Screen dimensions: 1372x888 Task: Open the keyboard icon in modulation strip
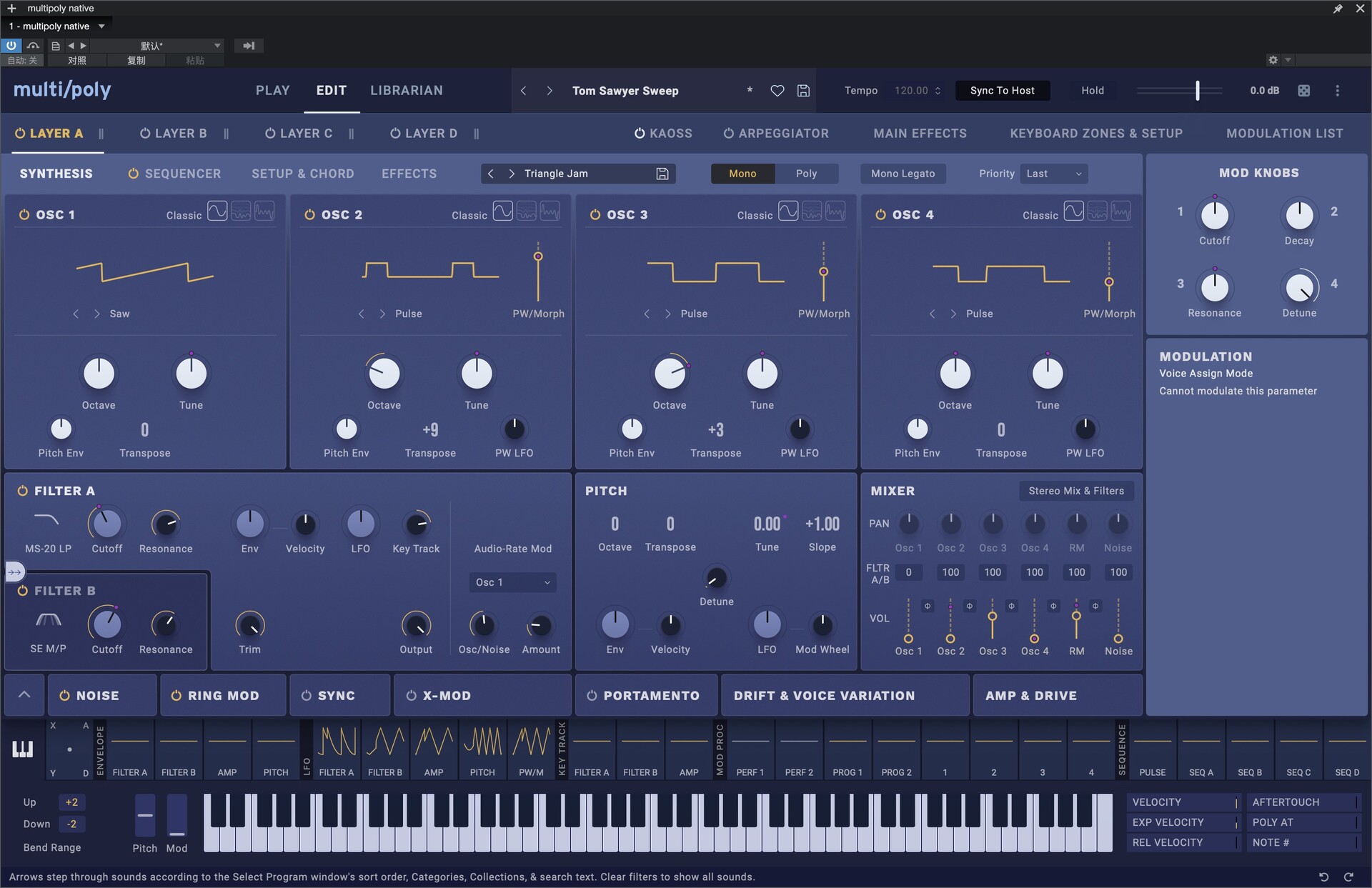click(23, 749)
